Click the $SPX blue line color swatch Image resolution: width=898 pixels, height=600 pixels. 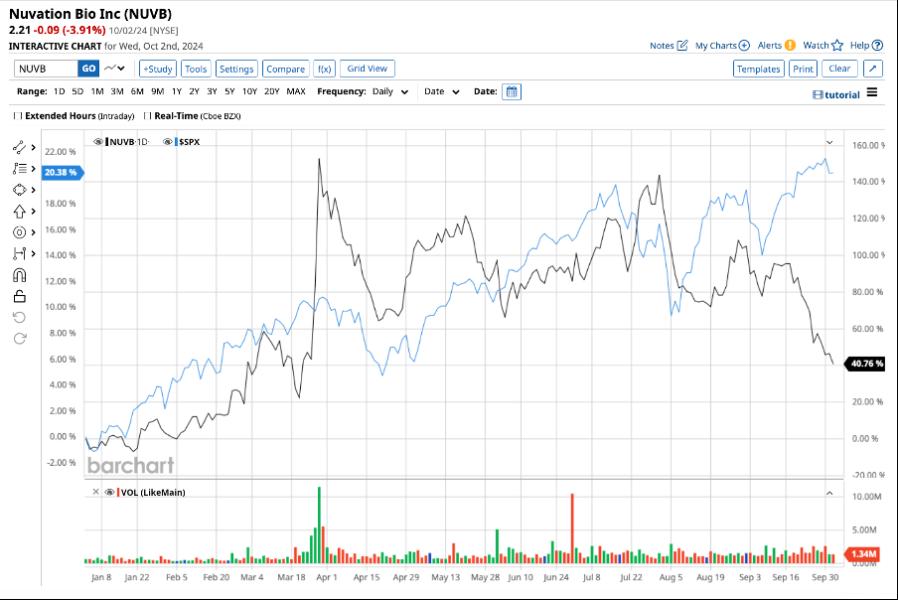[176, 141]
